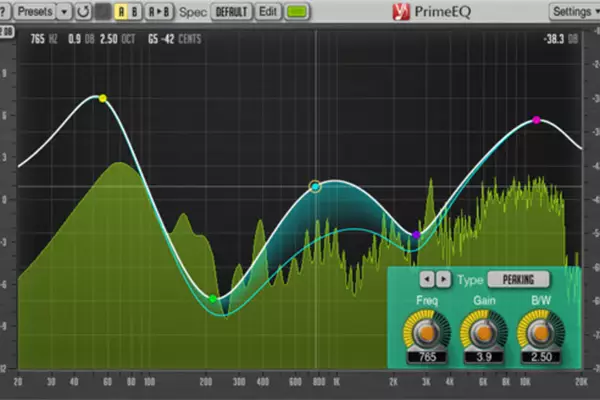Select the A comparison state
Viewport: 600px width, 400px height.
[x=121, y=12]
